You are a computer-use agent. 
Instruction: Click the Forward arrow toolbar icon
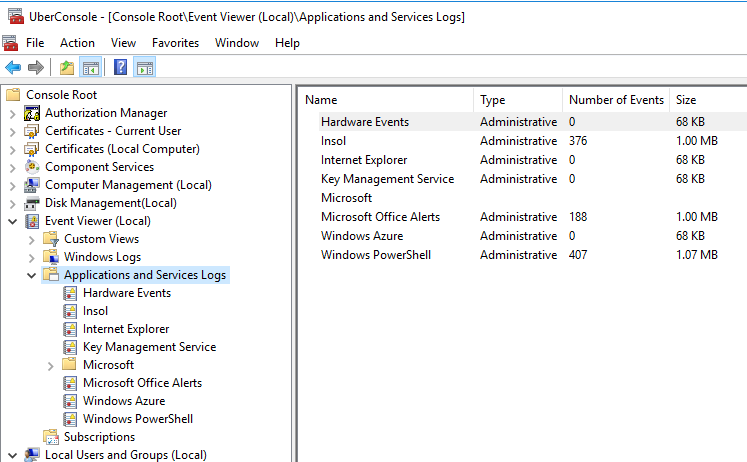tap(36, 68)
